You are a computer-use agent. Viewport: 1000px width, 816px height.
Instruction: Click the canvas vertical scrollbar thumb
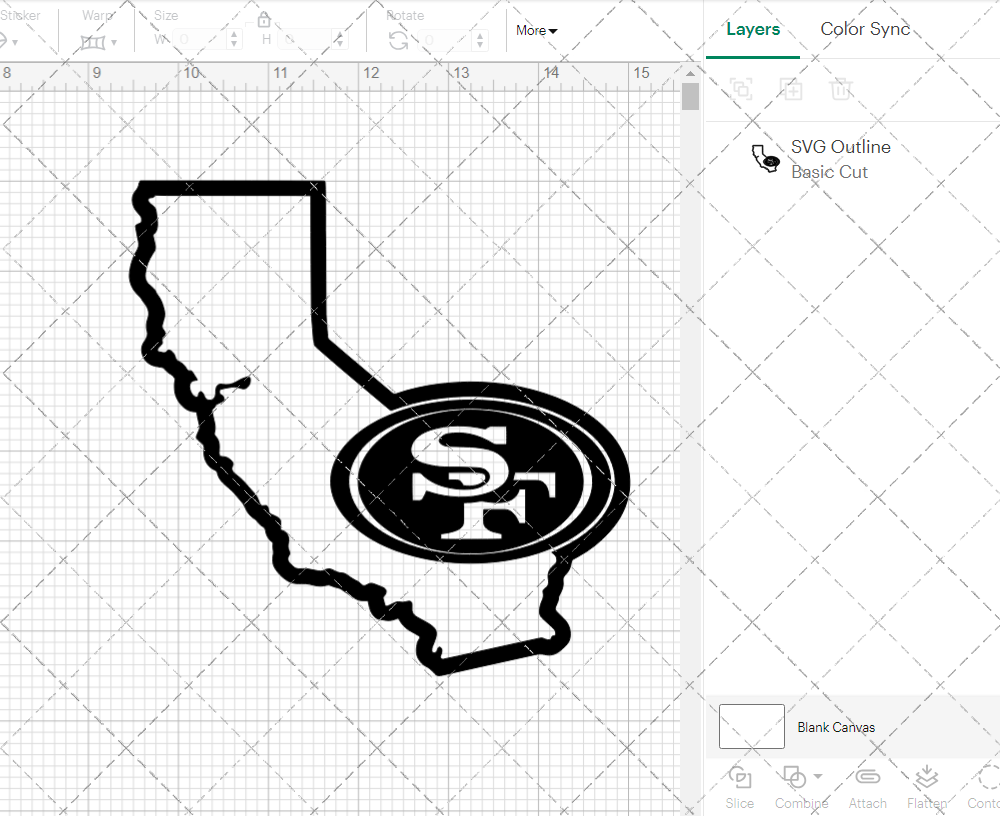(690, 97)
